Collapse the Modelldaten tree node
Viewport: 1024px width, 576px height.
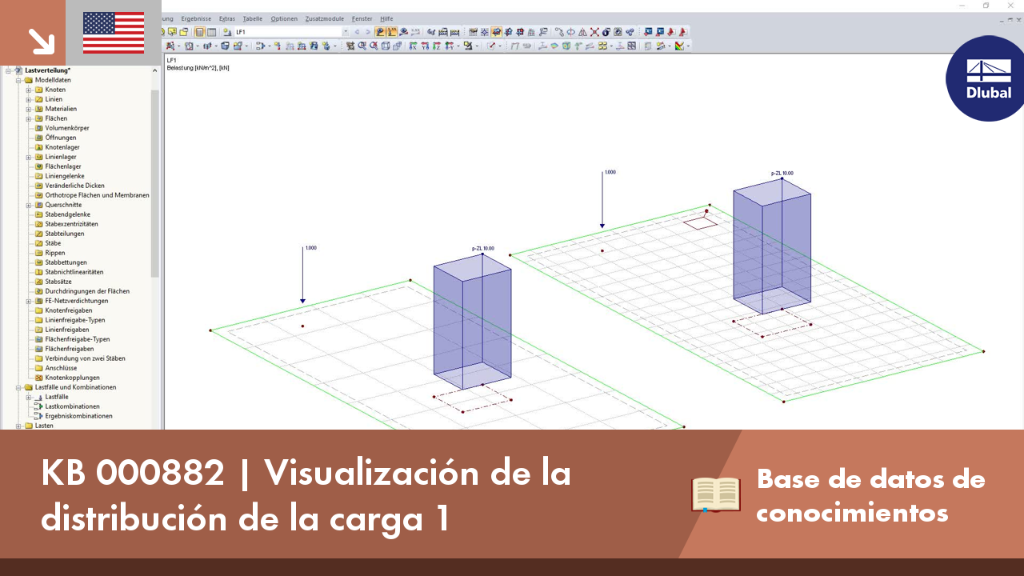pos(19,80)
